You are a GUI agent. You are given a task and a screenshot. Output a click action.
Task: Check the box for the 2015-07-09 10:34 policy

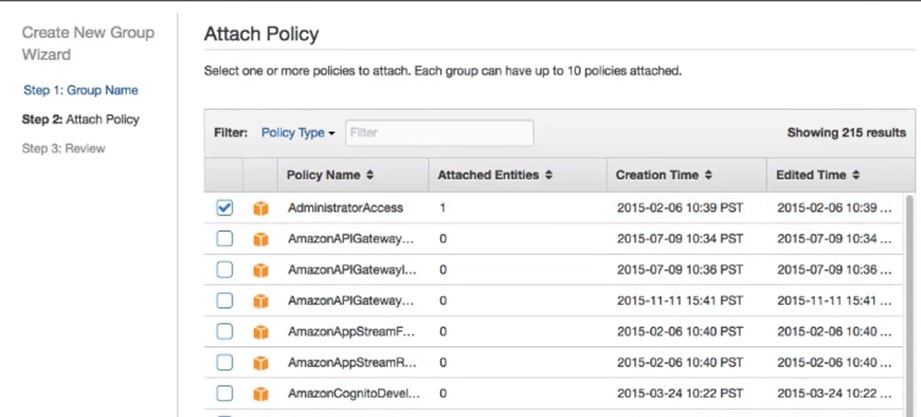[224, 238]
